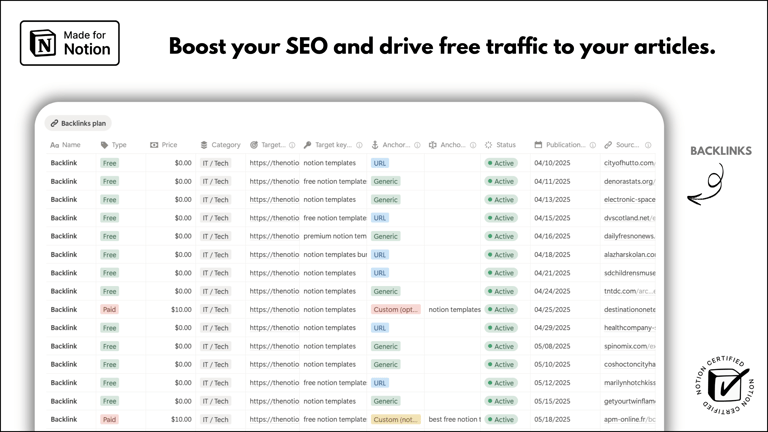Image resolution: width=768 pixels, height=432 pixels.
Task: Open info icon beside Target keyword column
Action: coord(359,145)
